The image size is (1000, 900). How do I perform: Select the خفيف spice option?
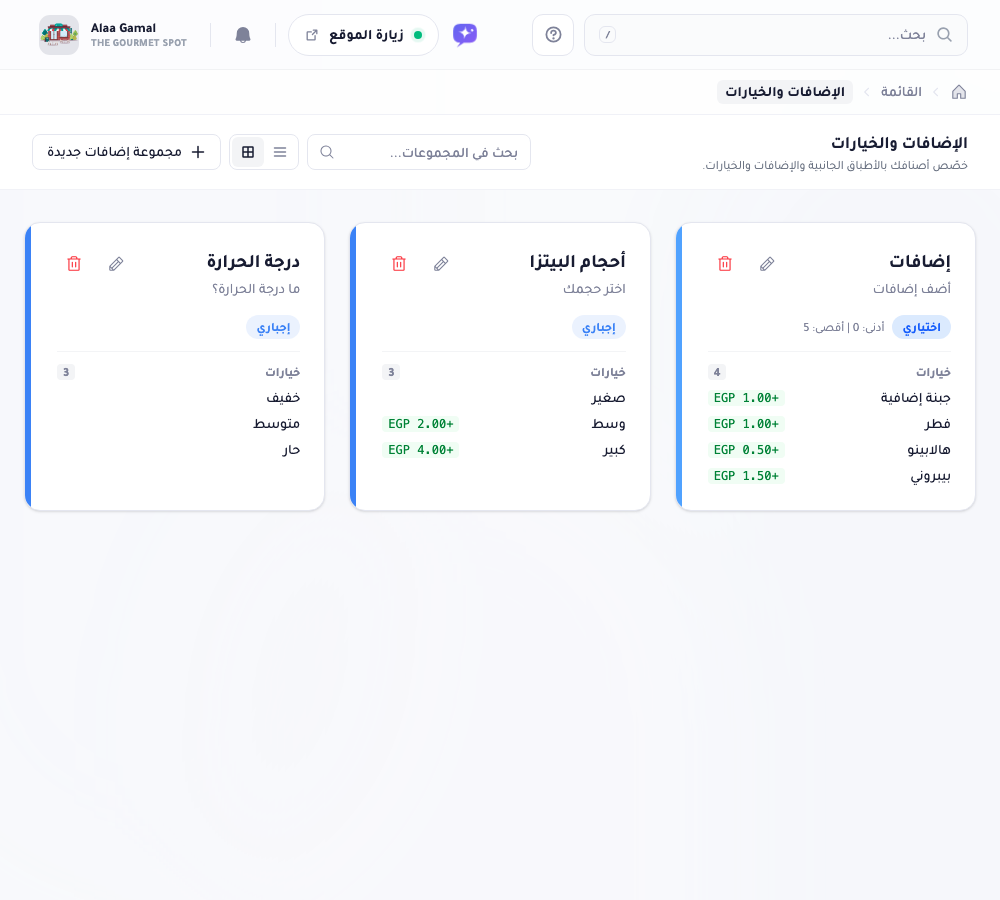point(283,398)
